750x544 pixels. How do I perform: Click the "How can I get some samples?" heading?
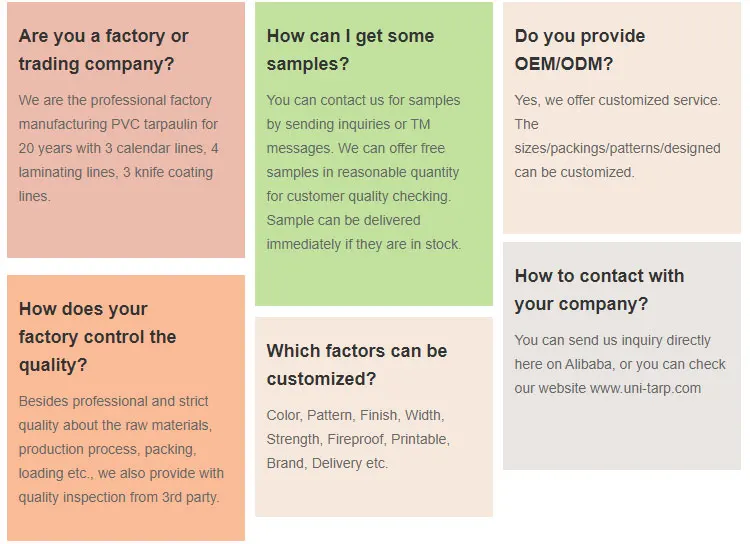coord(350,50)
